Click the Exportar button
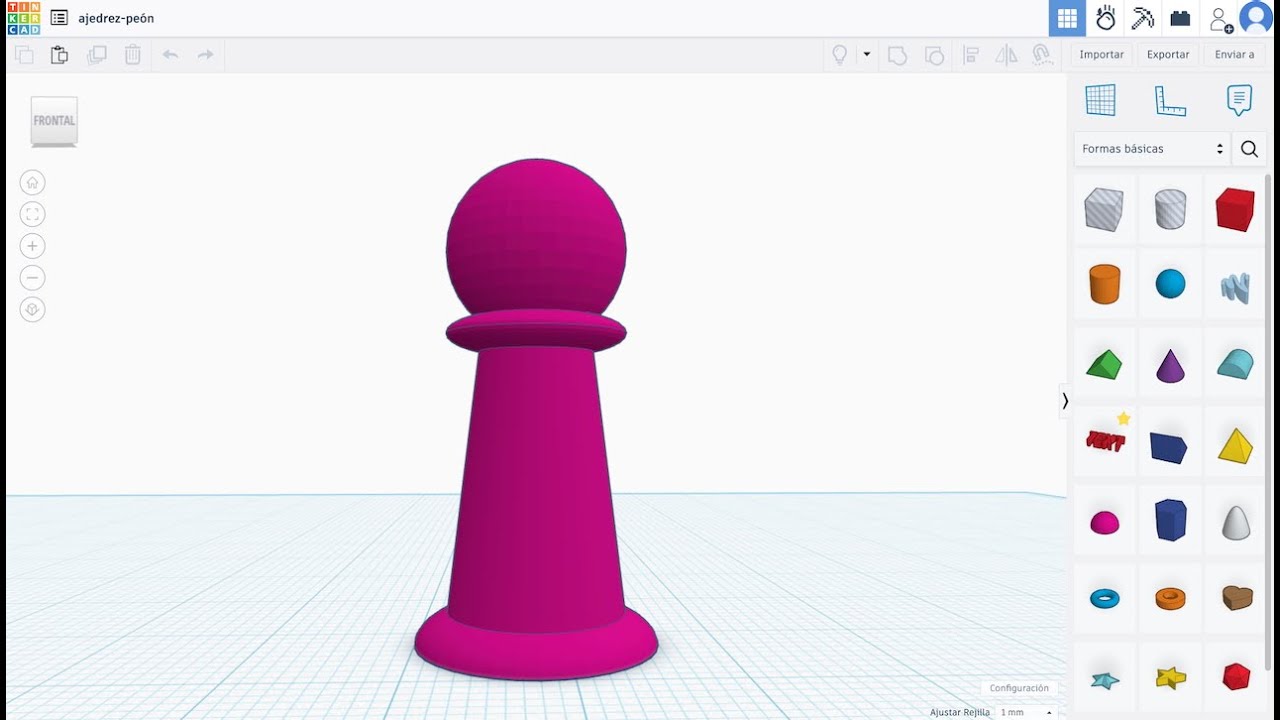1280x720 pixels. tap(1168, 55)
